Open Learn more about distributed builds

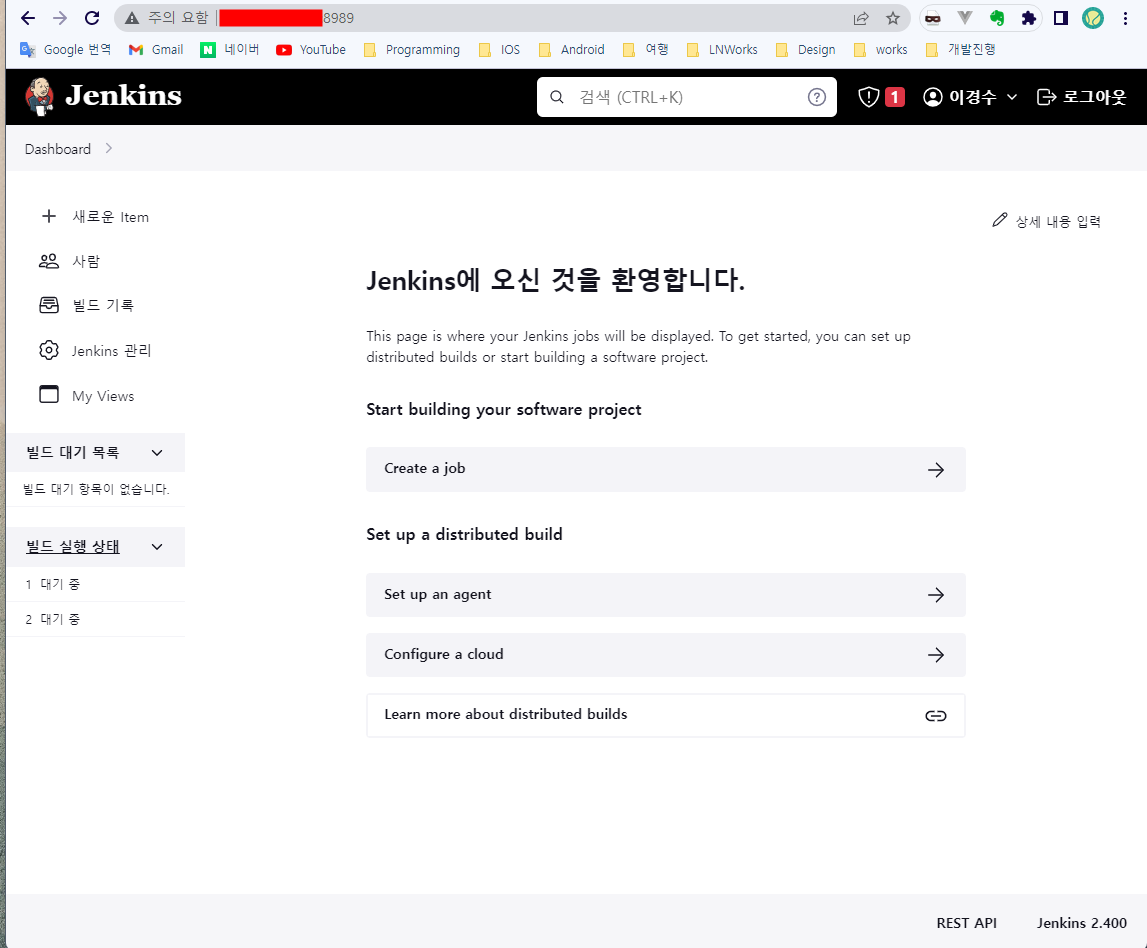coord(666,715)
